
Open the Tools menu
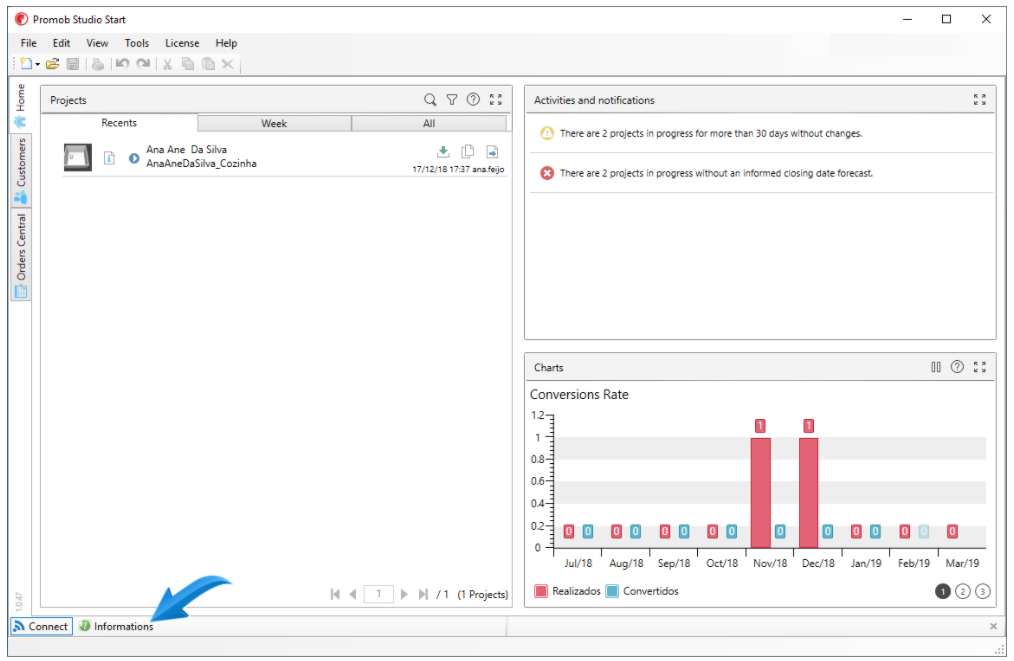[136, 43]
